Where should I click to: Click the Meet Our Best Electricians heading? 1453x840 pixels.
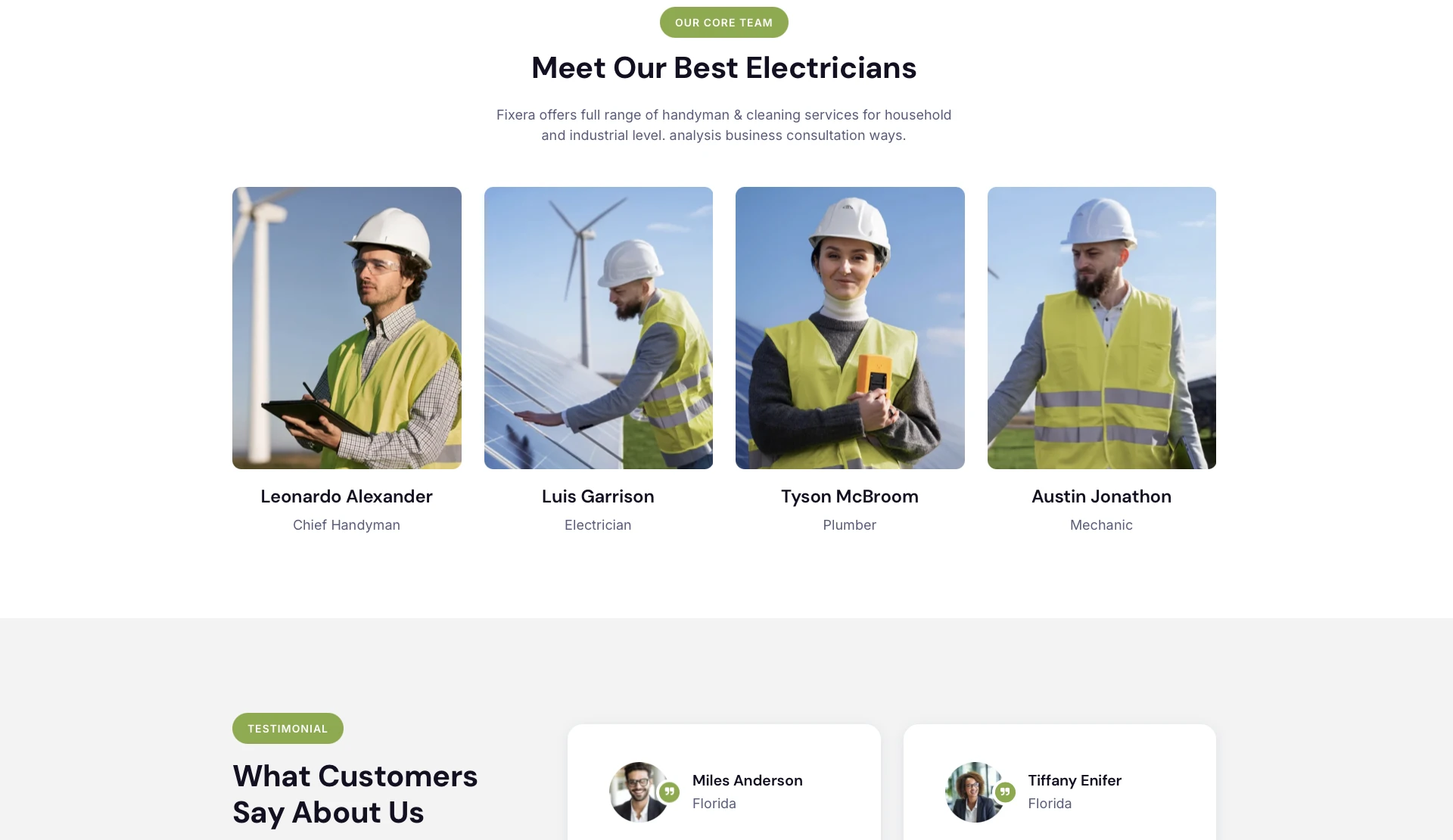(x=723, y=68)
